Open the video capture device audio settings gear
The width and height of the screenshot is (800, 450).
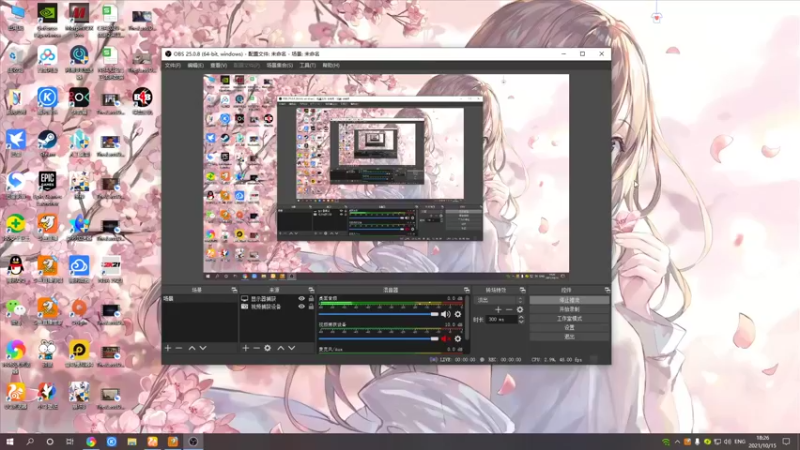click(x=458, y=339)
